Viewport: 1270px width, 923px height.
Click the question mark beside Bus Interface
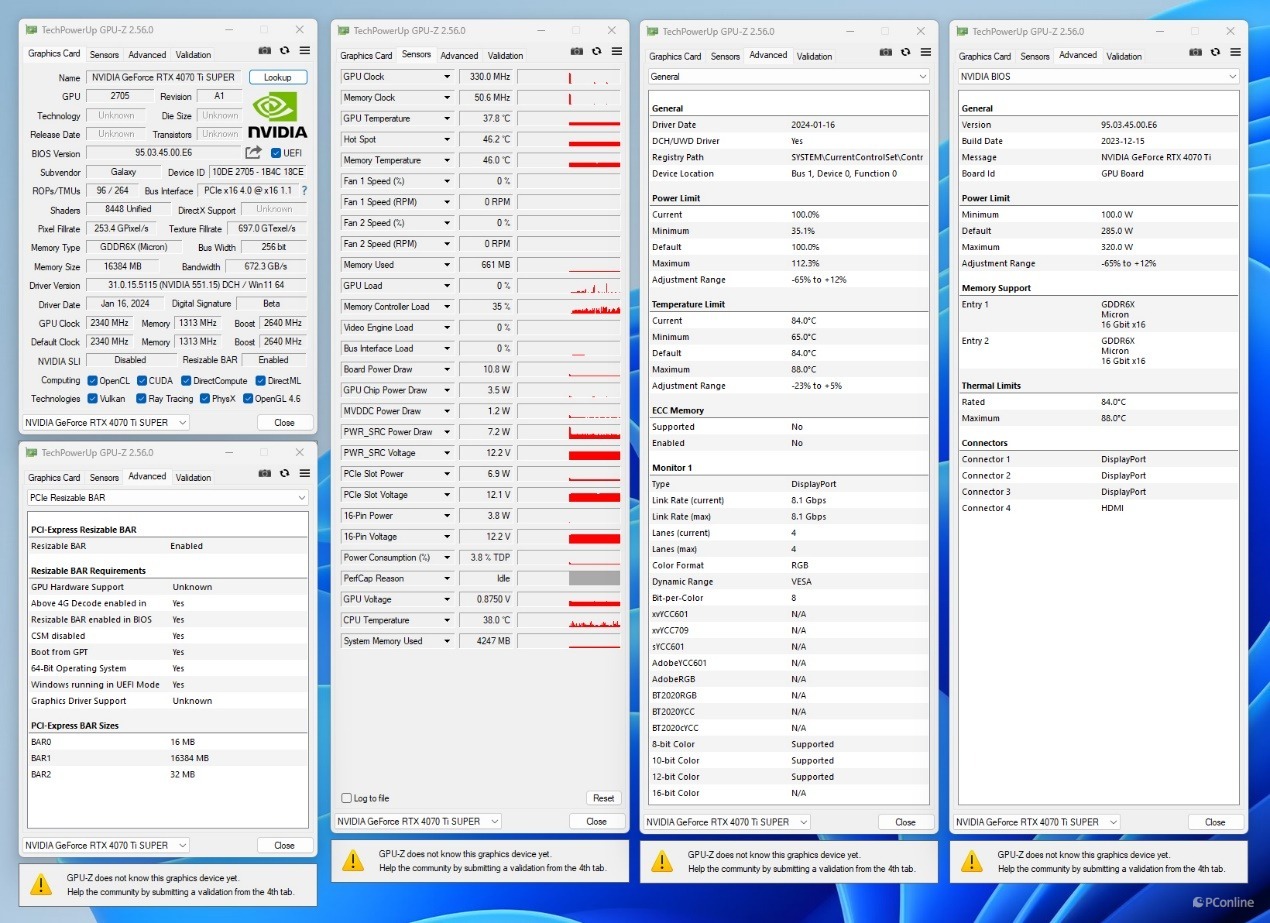point(303,190)
